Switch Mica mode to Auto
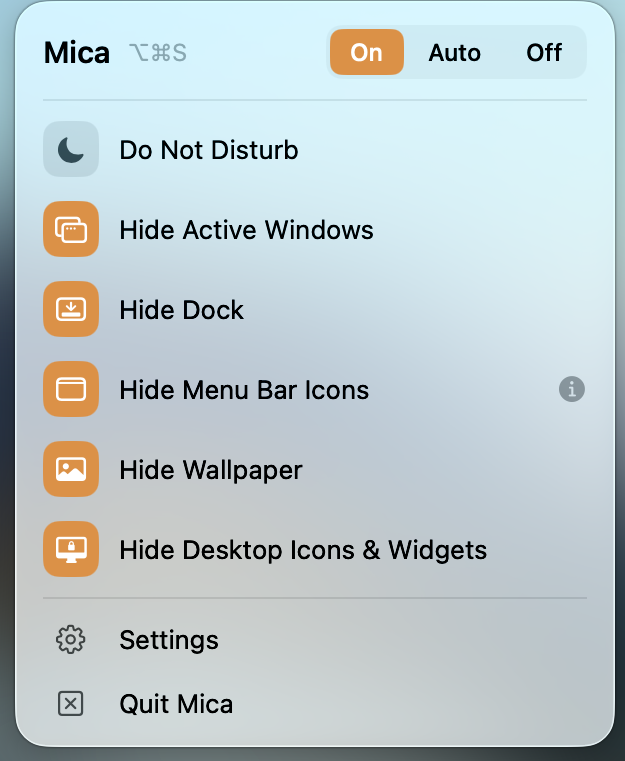The width and height of the screenshot is (625, 761). tap(455, 52)
